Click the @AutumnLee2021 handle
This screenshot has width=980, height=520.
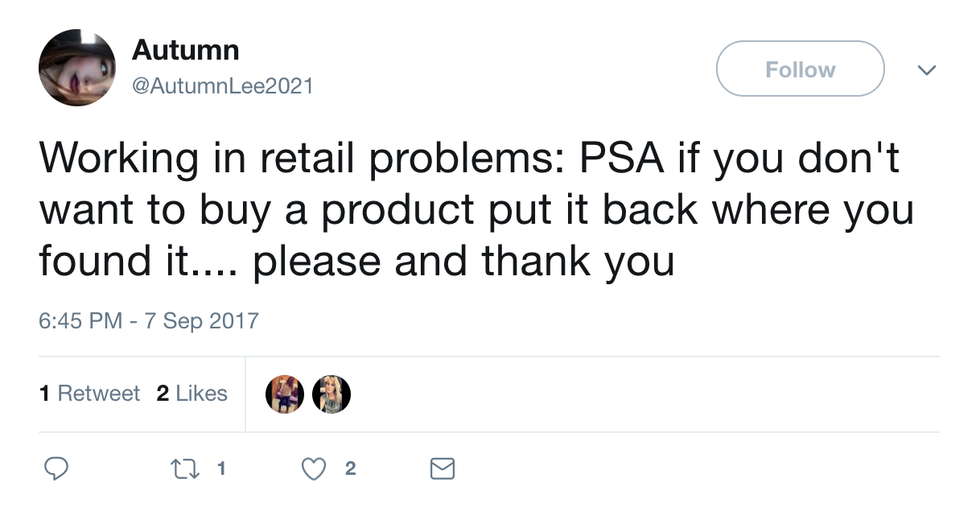tap(222, 87)
